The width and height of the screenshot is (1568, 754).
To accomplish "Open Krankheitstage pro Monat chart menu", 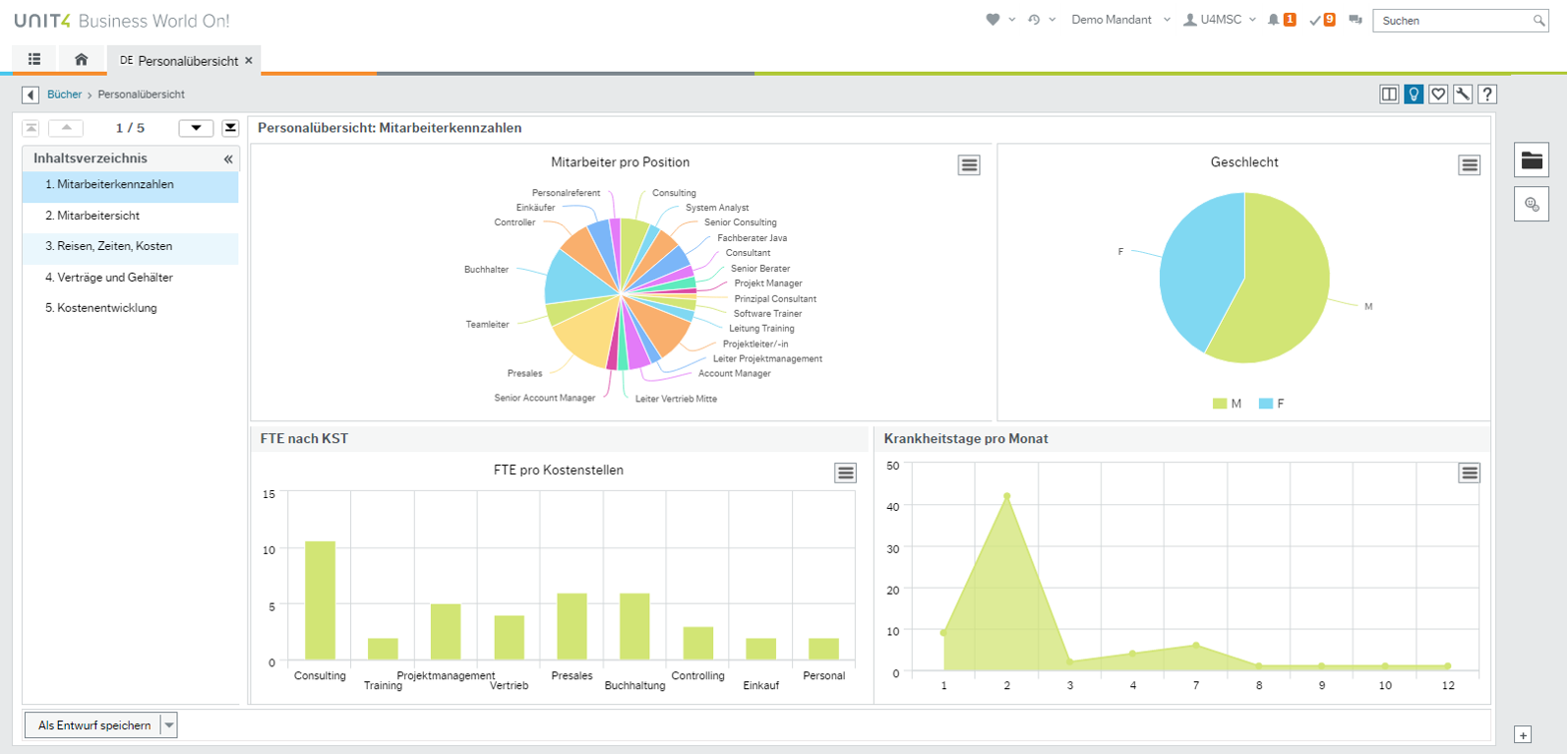I will click(1470, 473).
